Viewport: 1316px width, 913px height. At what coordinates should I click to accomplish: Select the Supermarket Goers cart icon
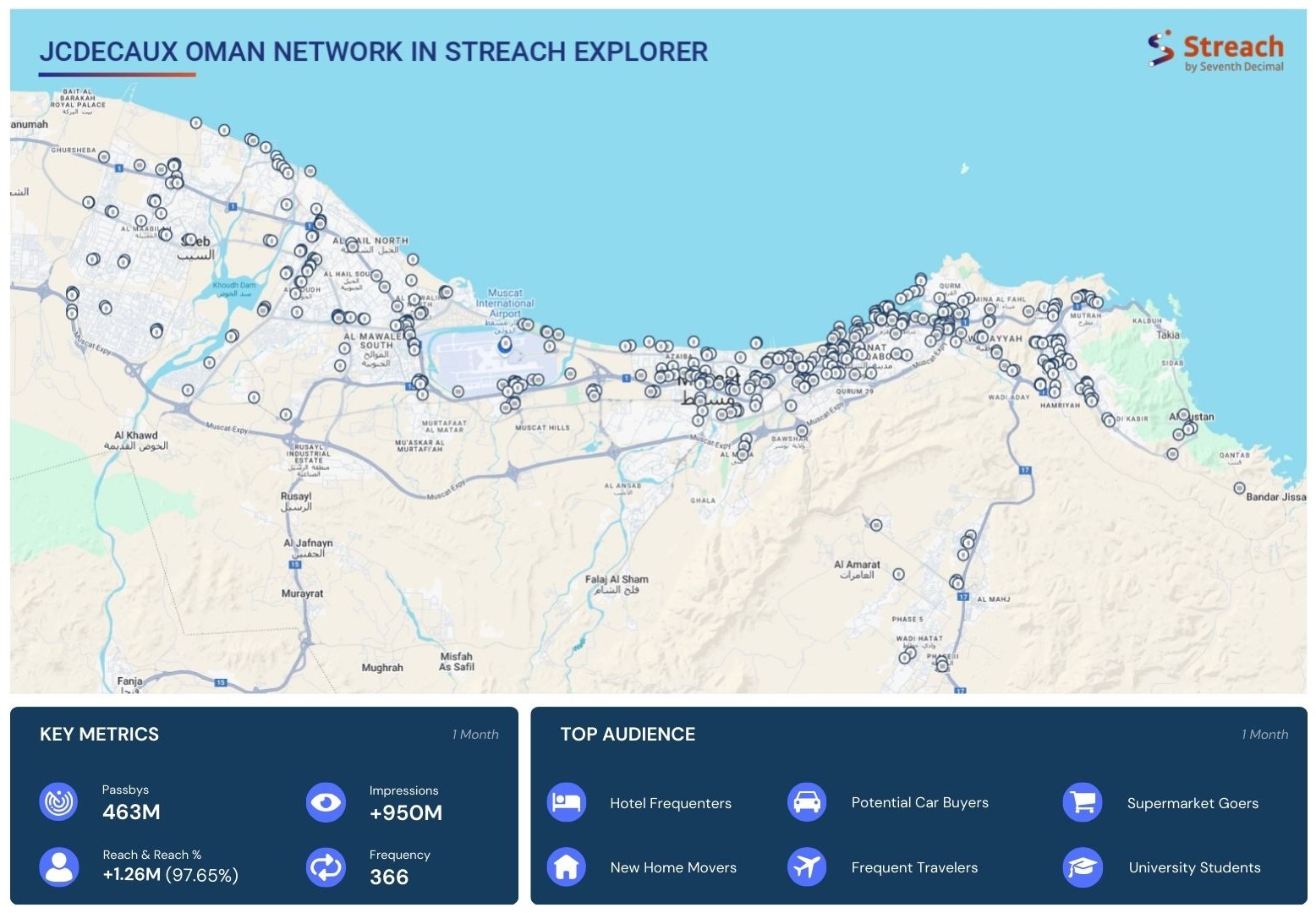point(1083,802)
